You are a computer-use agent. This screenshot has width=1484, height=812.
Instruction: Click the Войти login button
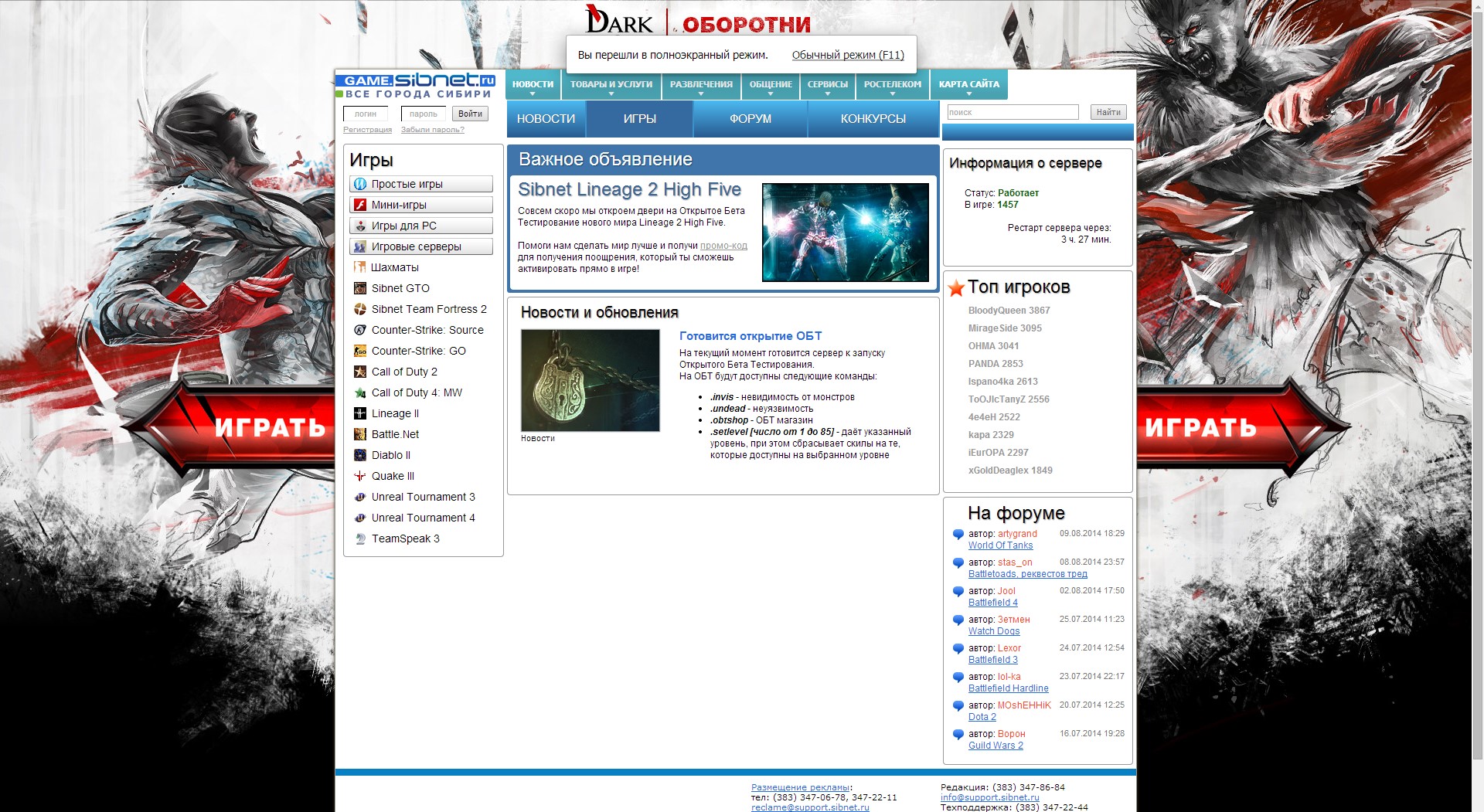click(470, 114)
